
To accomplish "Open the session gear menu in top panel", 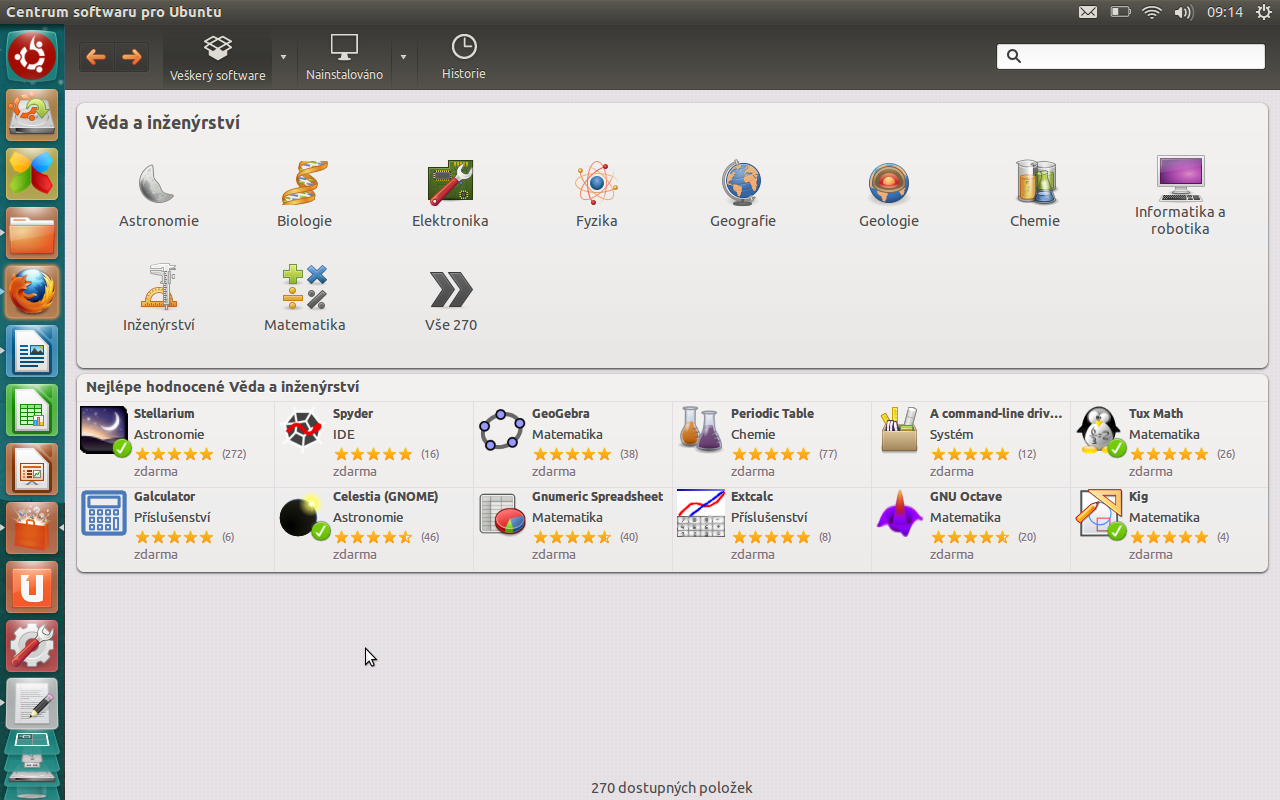I will point(1263,12).
